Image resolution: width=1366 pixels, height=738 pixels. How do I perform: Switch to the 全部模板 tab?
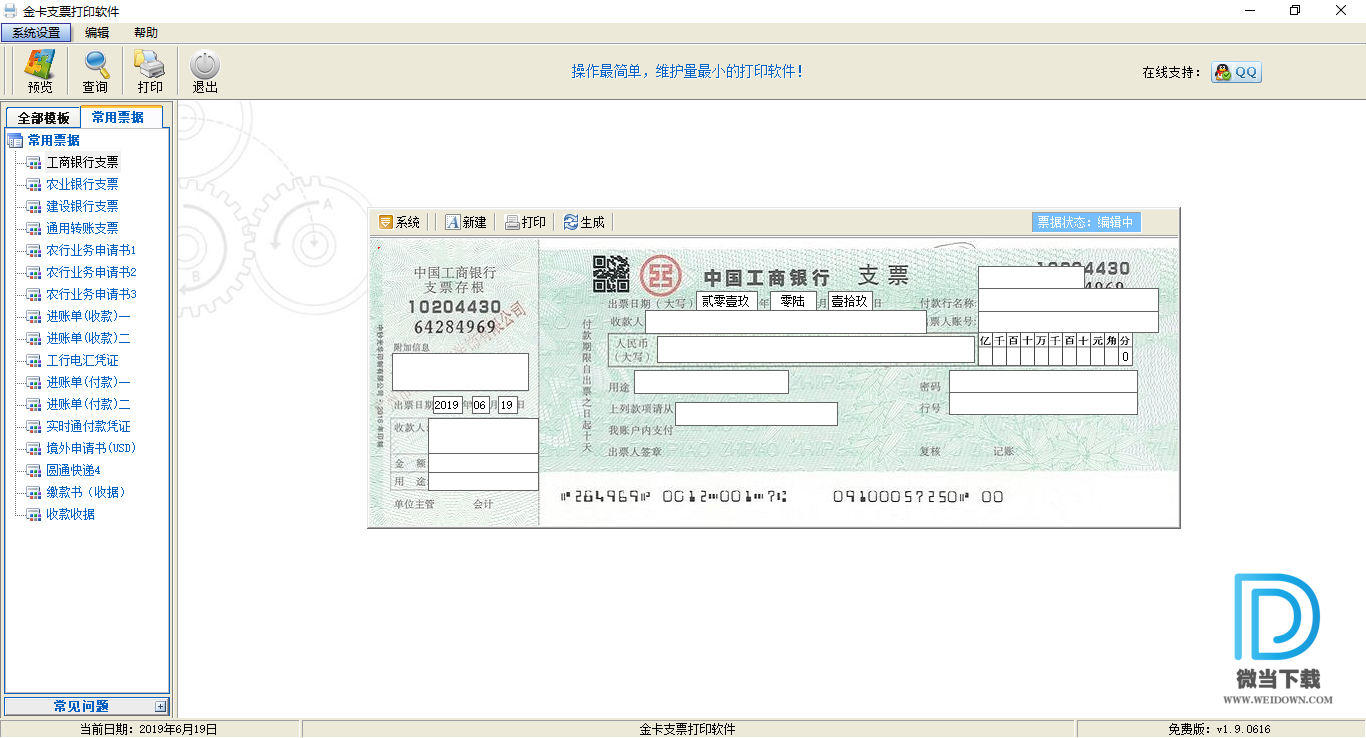pos(43,118)
